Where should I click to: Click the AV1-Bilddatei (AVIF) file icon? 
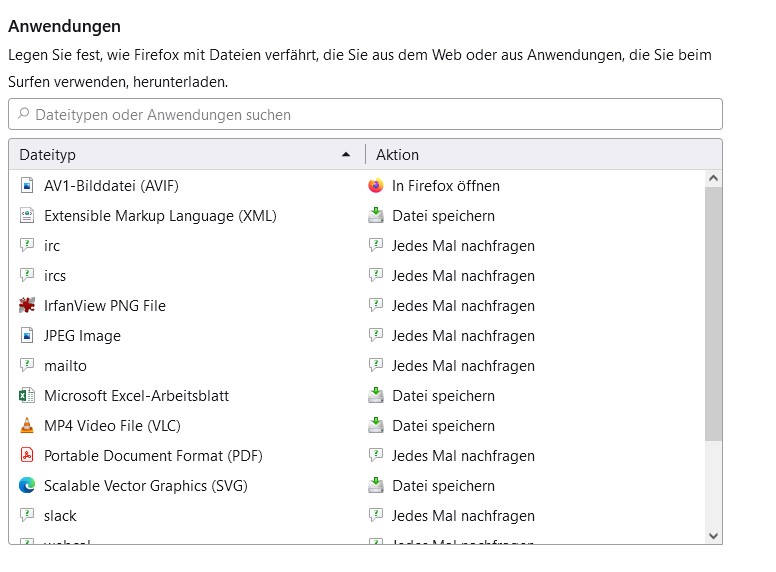27,186
